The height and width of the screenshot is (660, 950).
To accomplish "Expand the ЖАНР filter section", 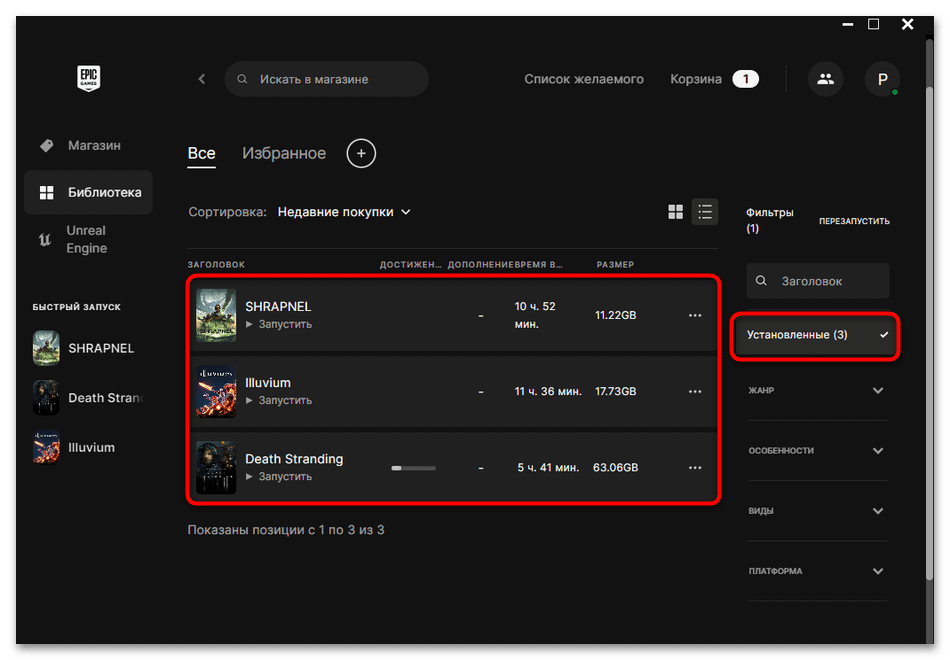I will [x=818, y=391].
